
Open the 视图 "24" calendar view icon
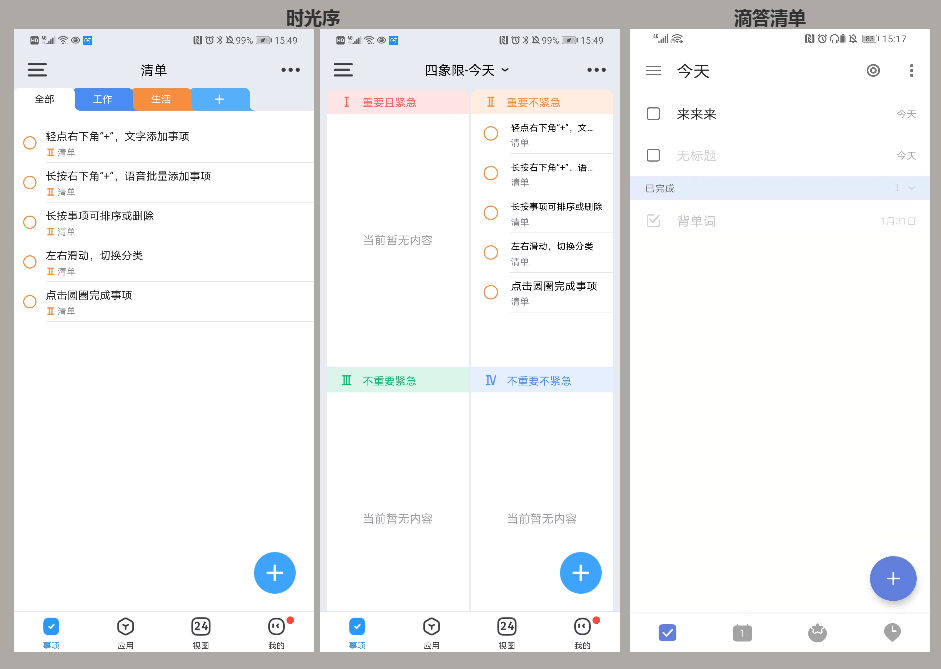[x=200, y=632]
